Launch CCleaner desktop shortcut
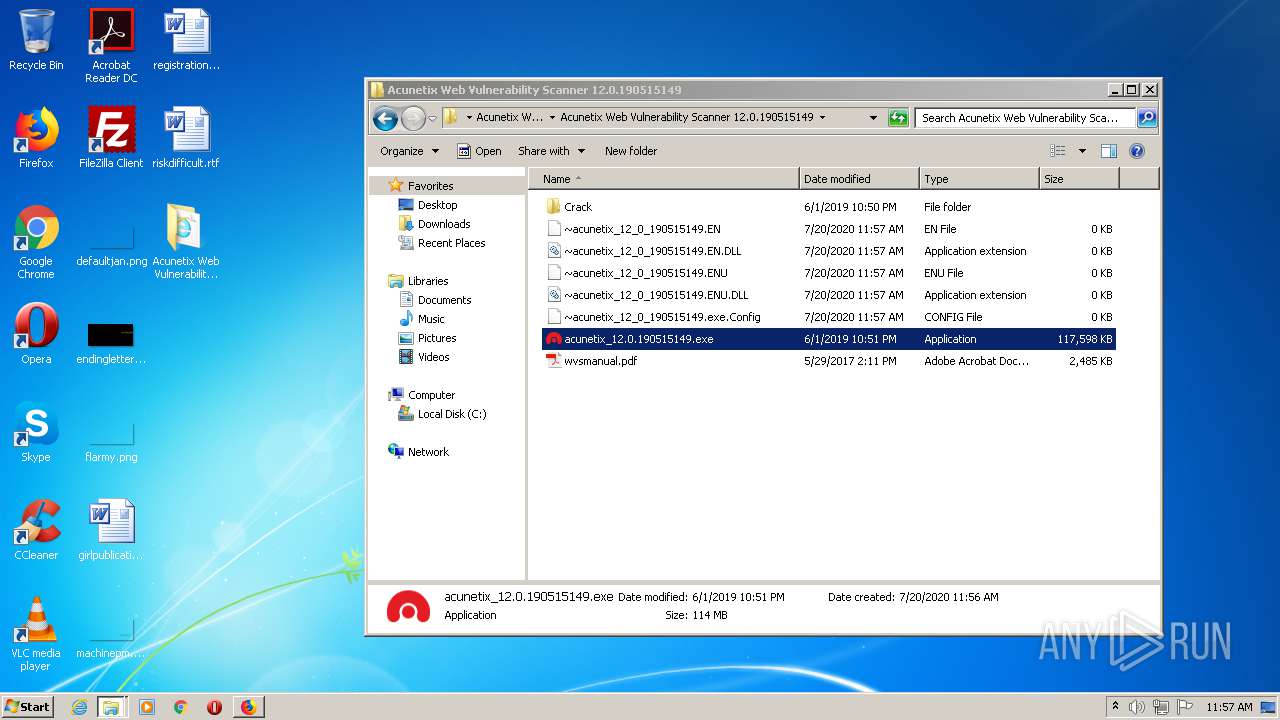This screenshot has height=720, width=1280. click(36, 530)
